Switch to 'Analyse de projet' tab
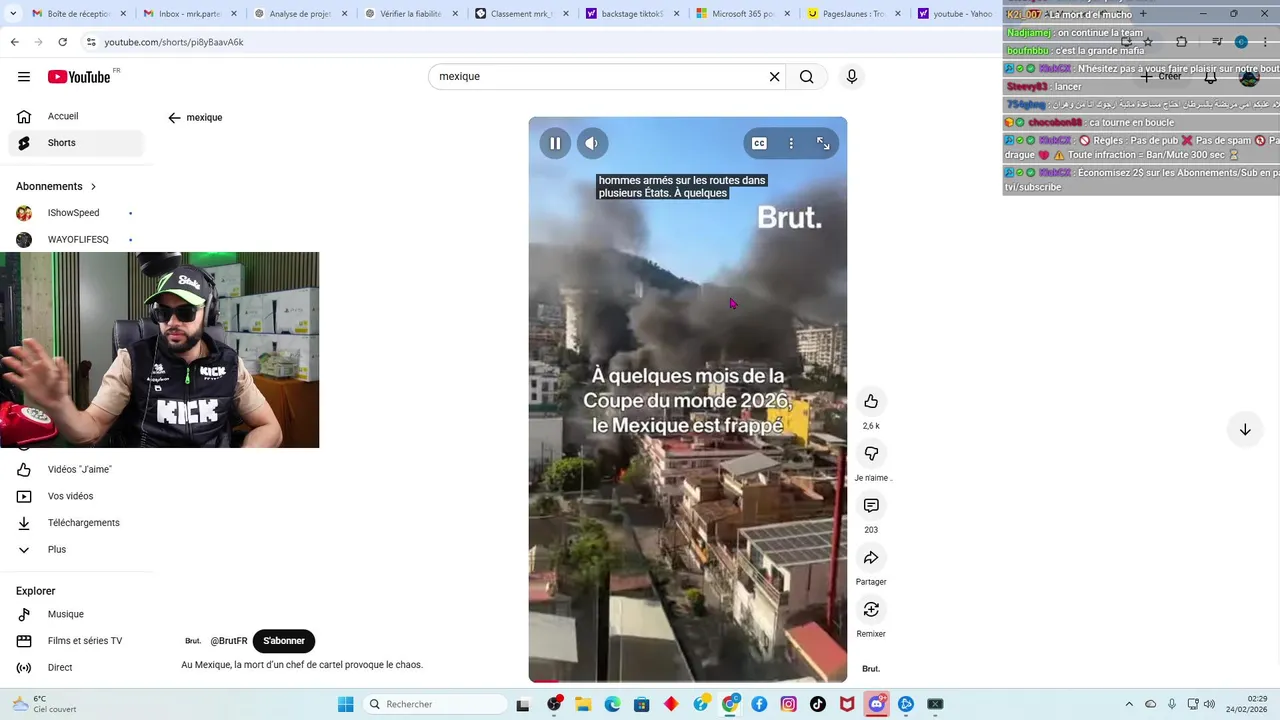 click(300, 14)
